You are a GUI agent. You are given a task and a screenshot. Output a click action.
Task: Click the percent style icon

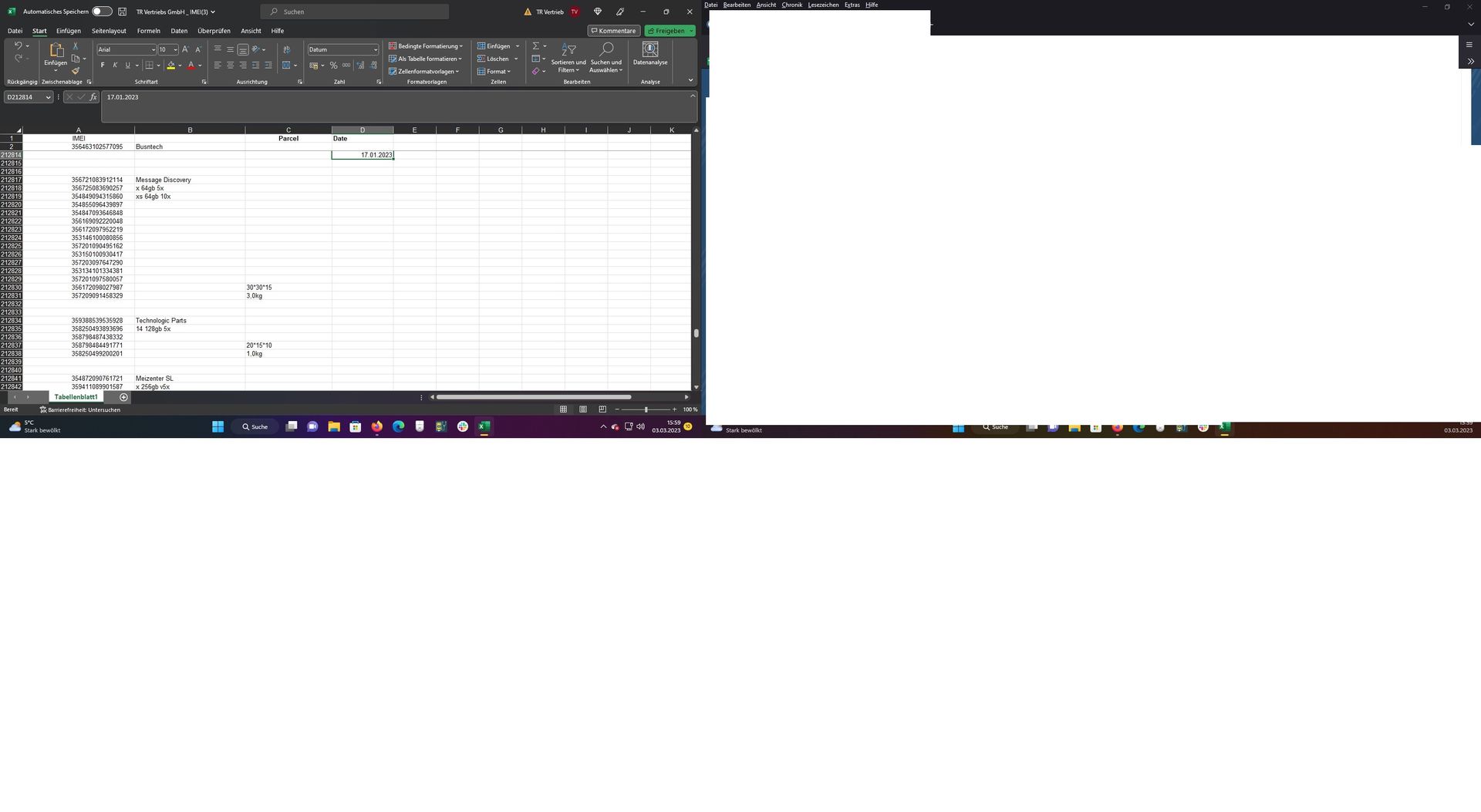coord(333,66)
